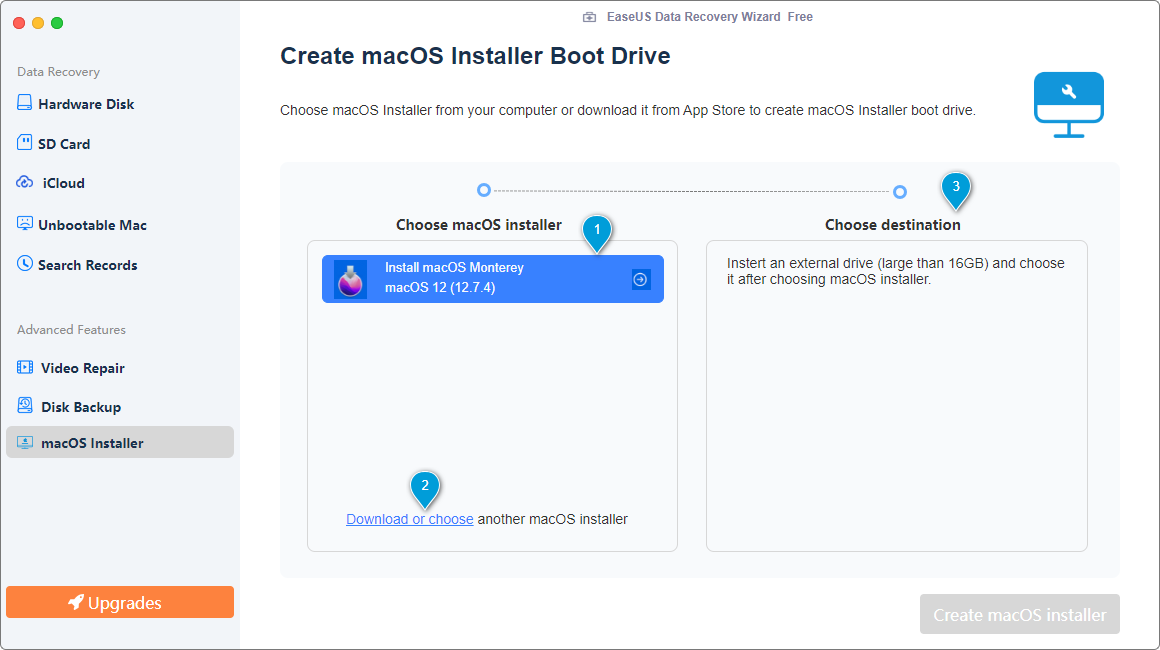Click the title bar toolbox icon
Viewport: 1160px width, 650px height.
click(x=590, y=17)
